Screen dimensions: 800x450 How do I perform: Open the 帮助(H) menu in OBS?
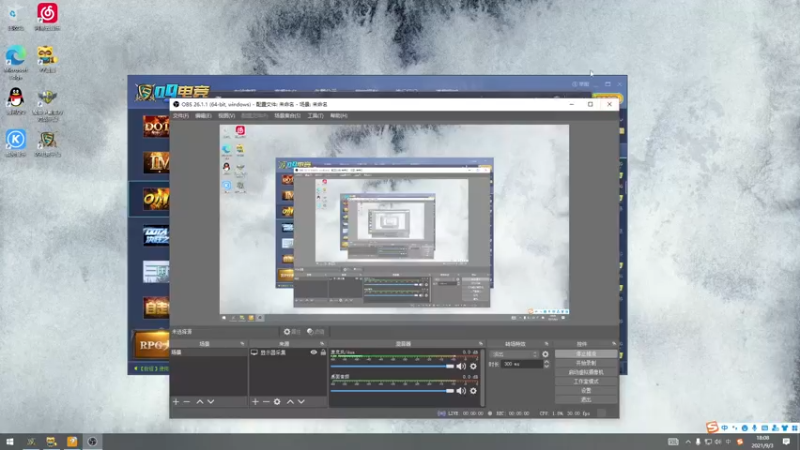(338, 116)
